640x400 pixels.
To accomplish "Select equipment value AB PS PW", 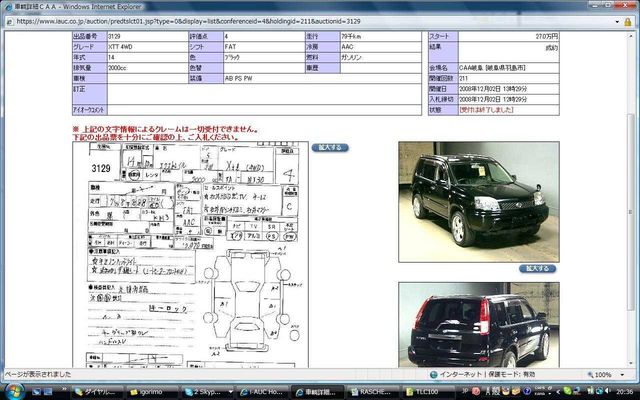I will tap(322, 78).
